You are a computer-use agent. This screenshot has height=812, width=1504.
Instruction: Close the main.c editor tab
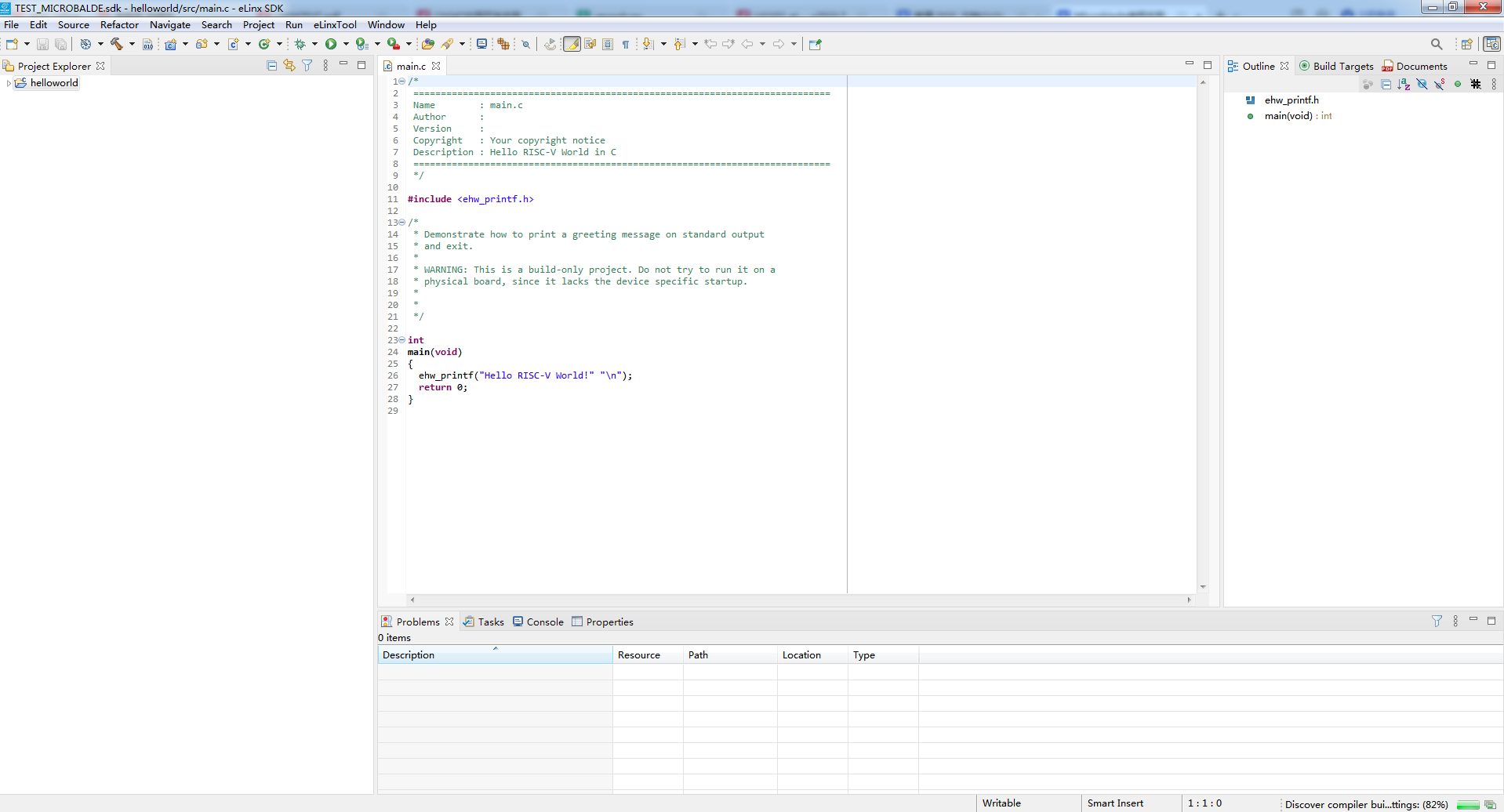[x=436, y=67]
